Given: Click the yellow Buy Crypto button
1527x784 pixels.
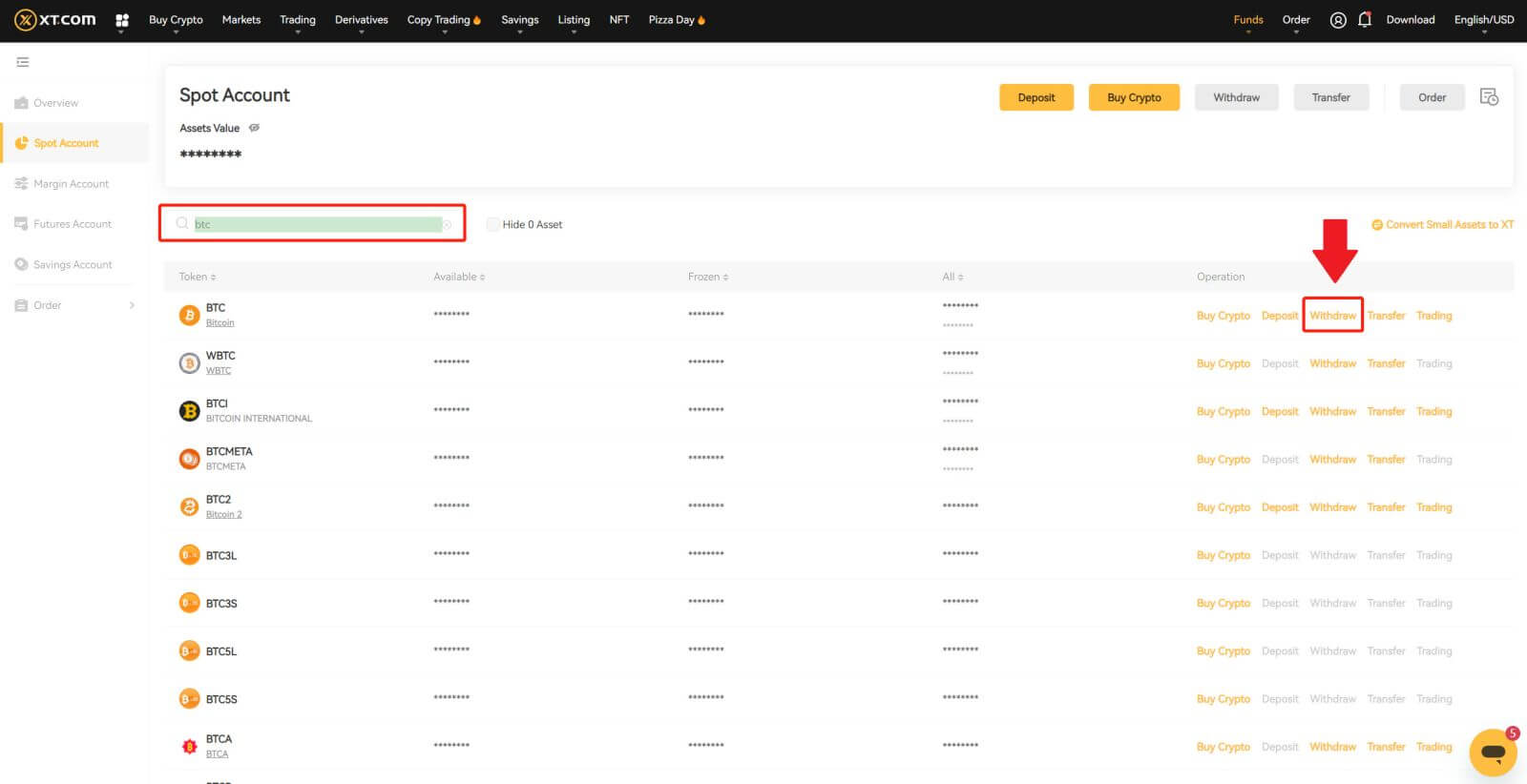Looking at the screenshot, I should (x=1134, y=97).
